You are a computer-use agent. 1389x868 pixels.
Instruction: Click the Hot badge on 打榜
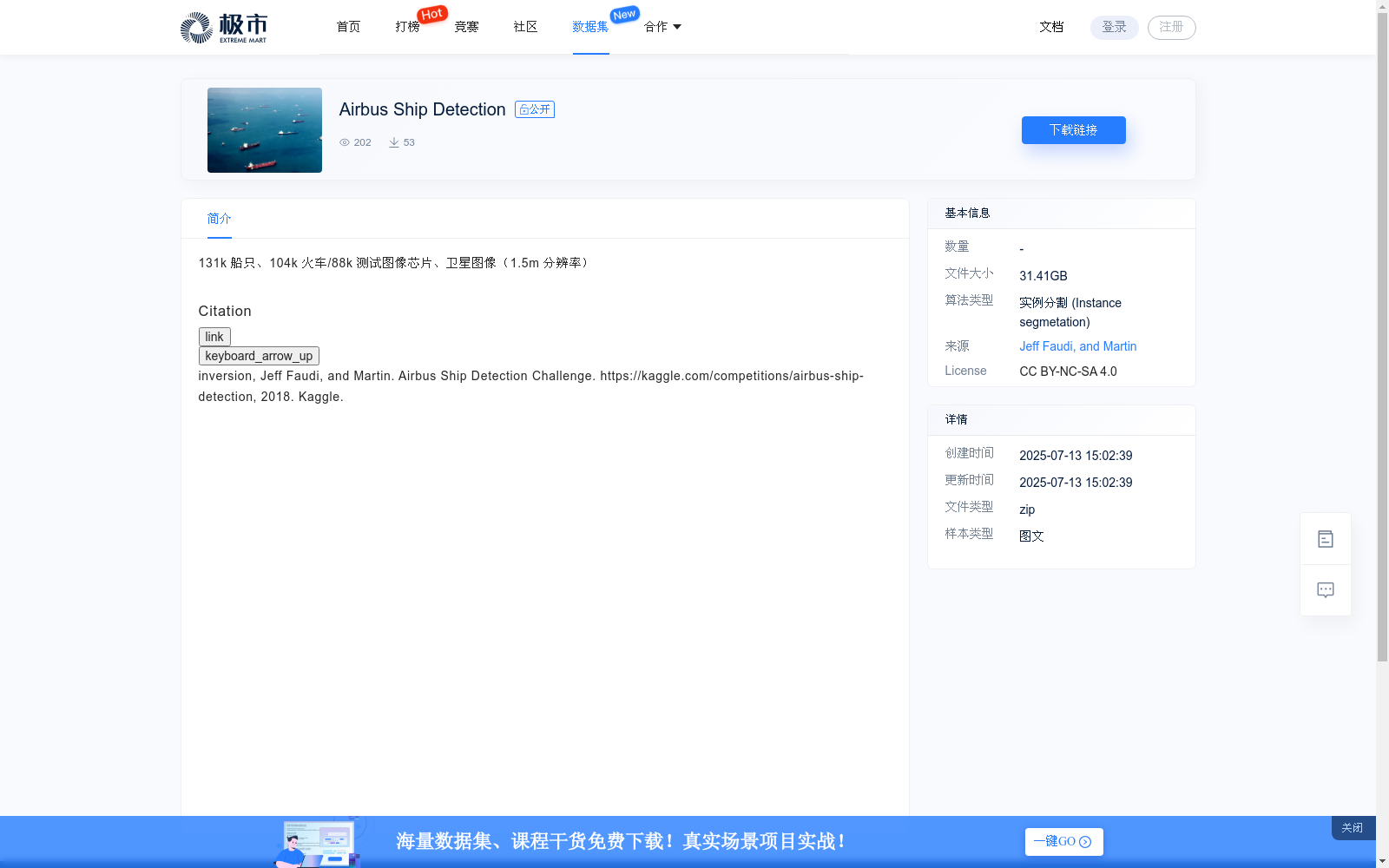431,14
